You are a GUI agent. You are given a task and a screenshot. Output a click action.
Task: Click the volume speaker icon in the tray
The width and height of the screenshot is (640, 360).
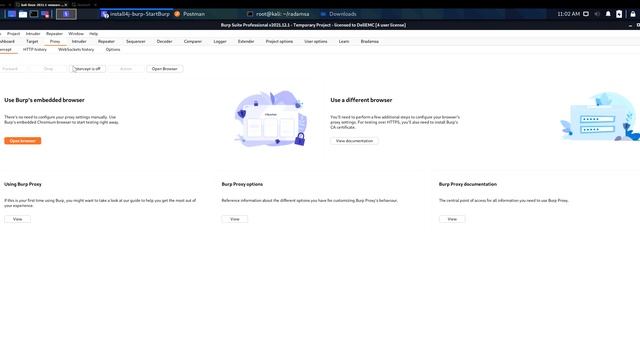click(x=597, y=14)
